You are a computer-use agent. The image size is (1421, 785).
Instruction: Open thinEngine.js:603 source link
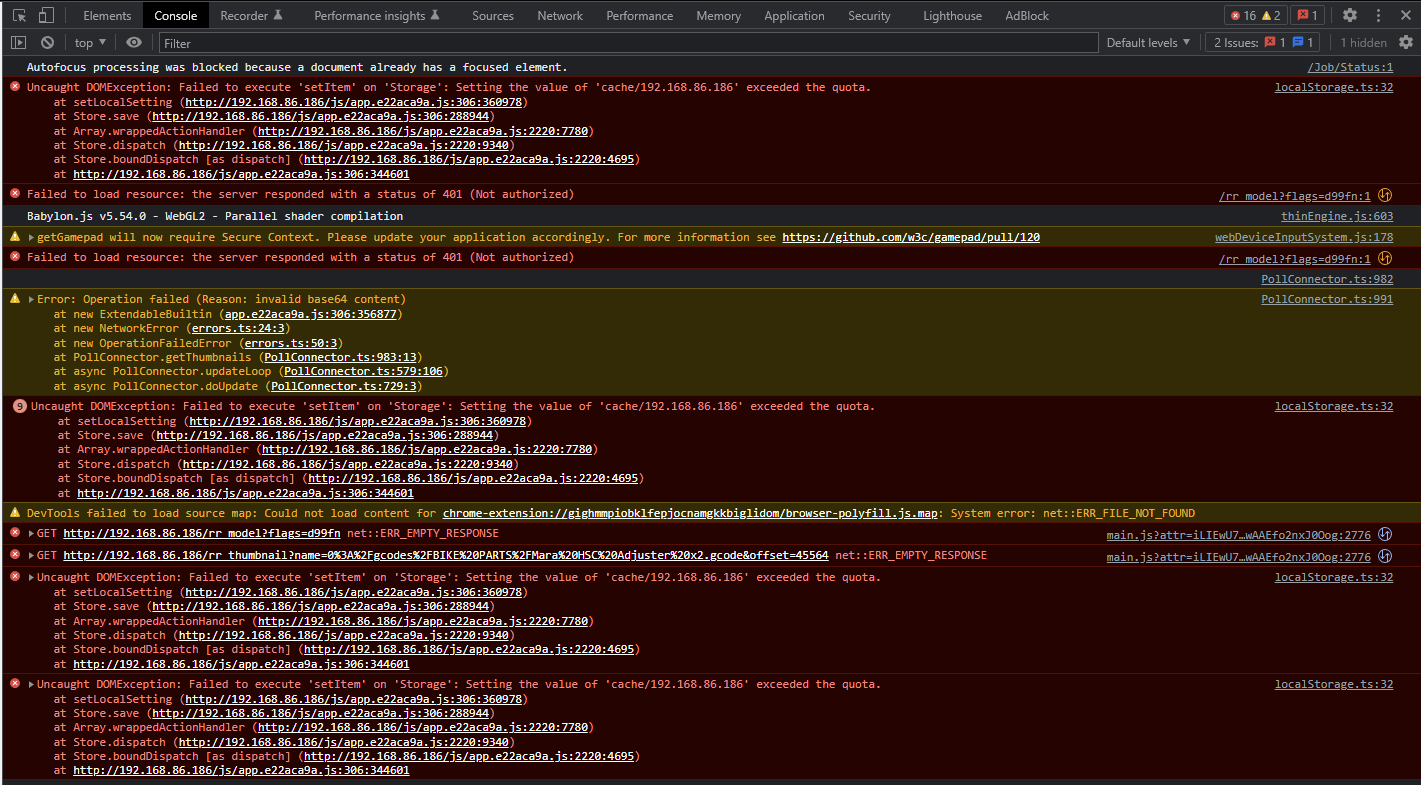coord(1337,216)
